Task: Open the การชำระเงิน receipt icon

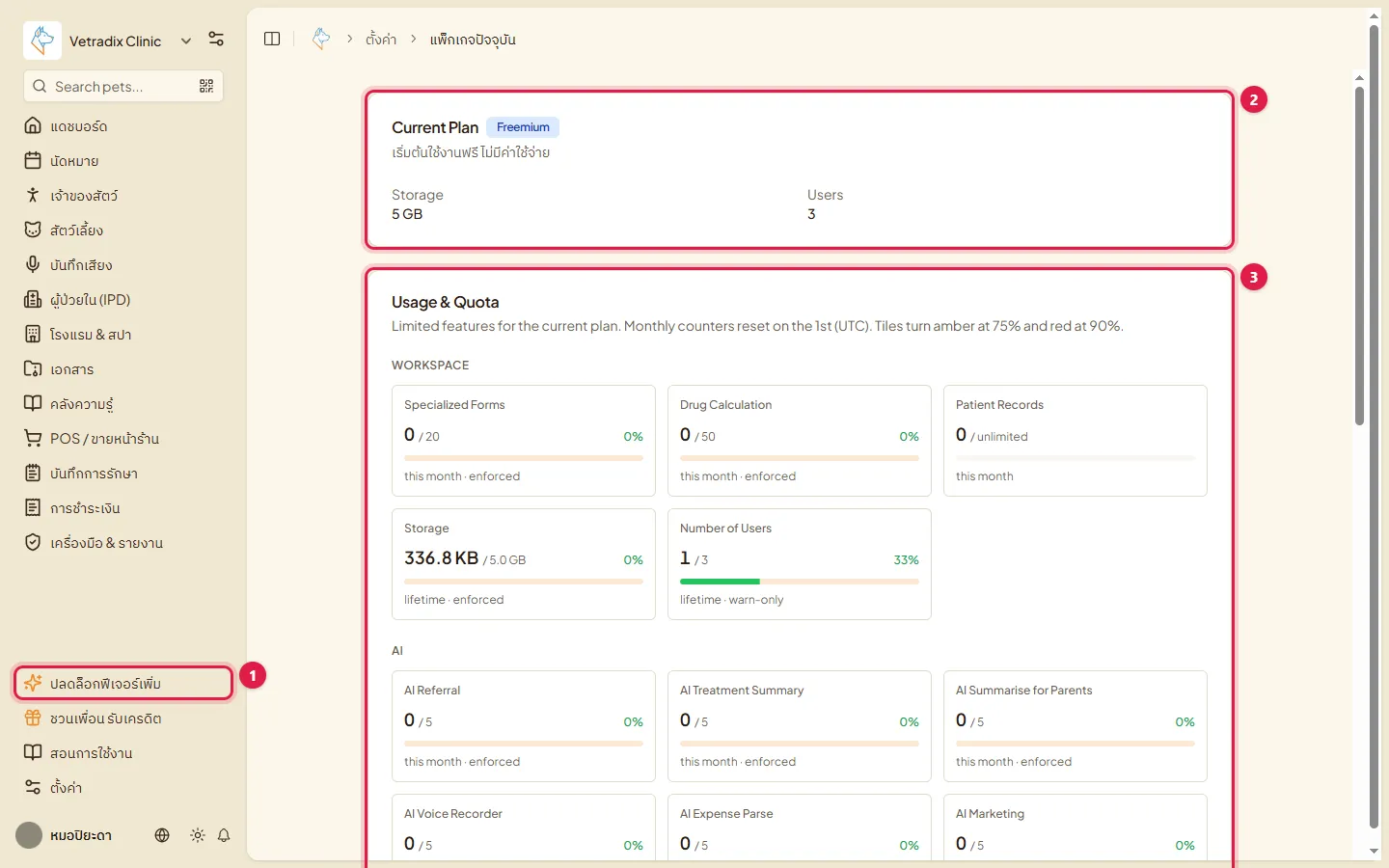Action: [x=33, y=507]
